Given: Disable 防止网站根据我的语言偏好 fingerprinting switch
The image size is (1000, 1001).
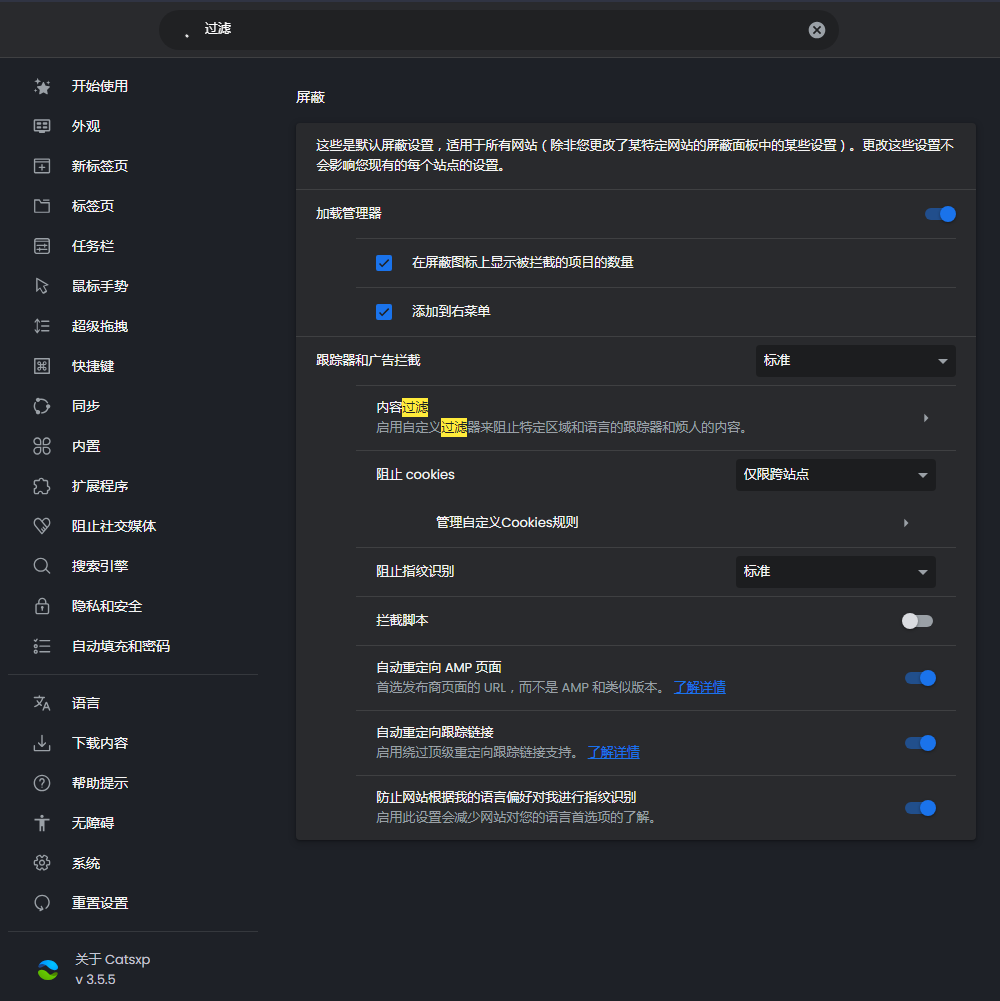Looking at the screenshot, I should click(920, 808).
